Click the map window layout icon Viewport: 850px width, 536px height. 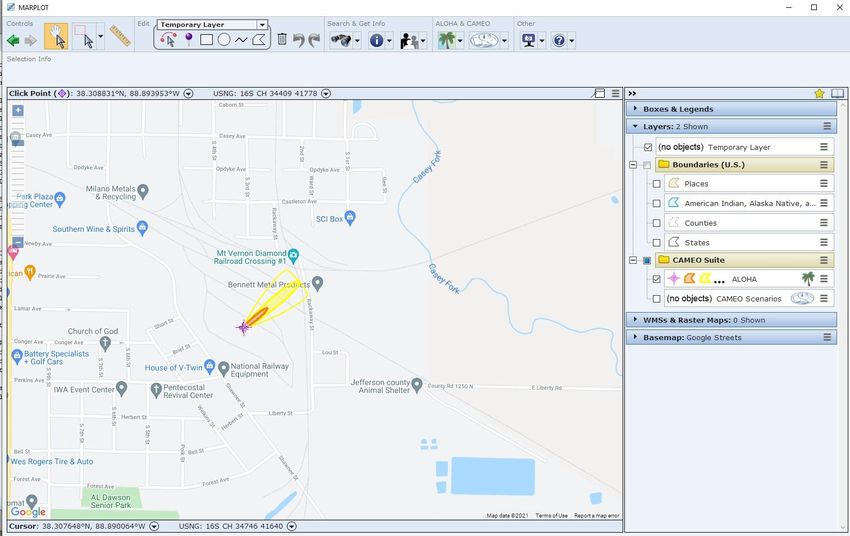(599, 93)
